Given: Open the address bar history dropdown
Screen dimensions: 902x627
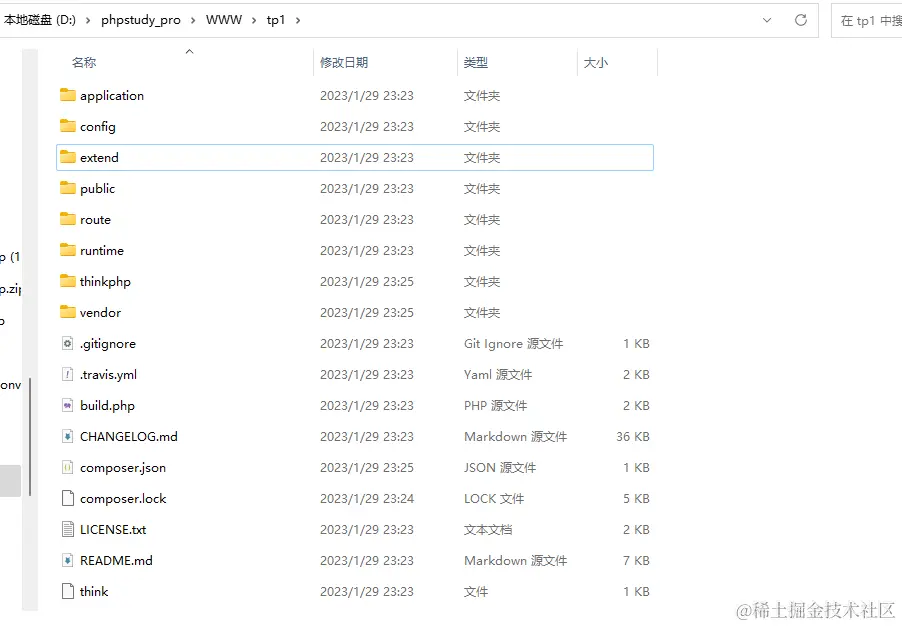Looking at the screenshot, I should tap(767, 20).
